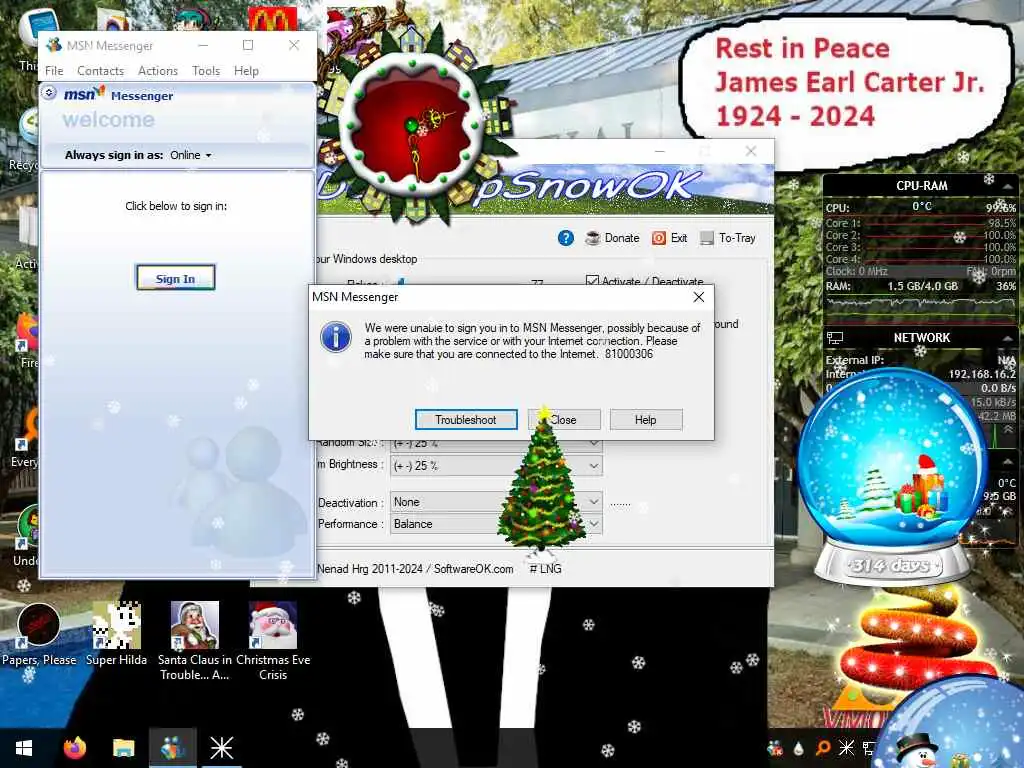The width and height of the screenshot is (1024, 768).
Task: Toggle the round collapse arrows beside msn logo
Action: [49, 93]
